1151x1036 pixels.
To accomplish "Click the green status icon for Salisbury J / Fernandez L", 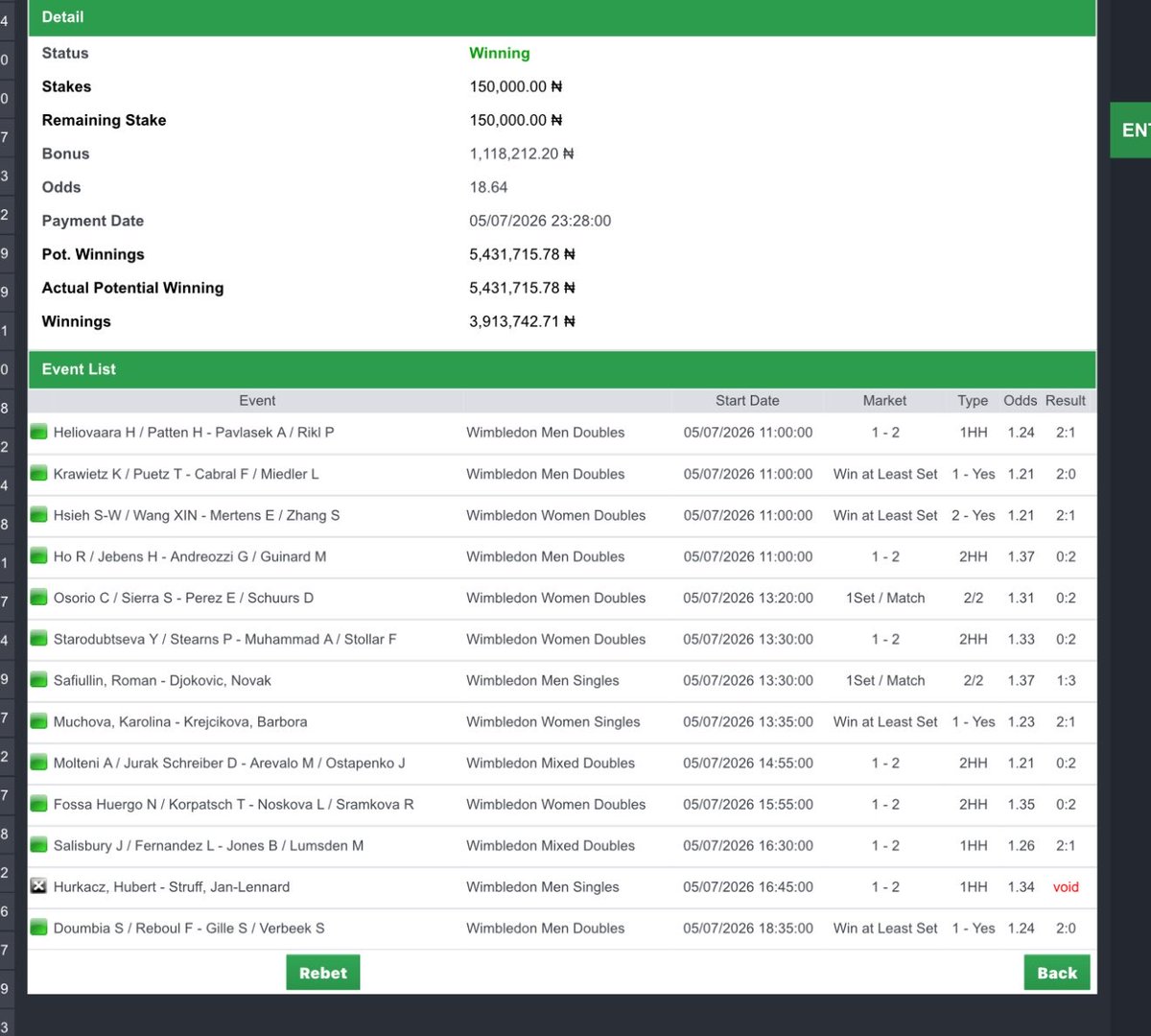I will [38, 844].
